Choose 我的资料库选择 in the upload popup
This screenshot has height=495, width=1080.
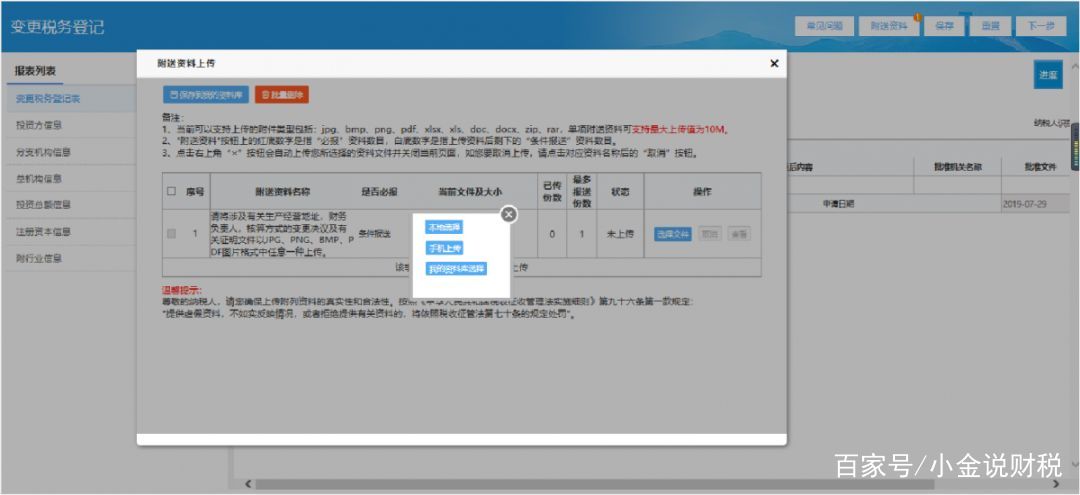(456, 268)
